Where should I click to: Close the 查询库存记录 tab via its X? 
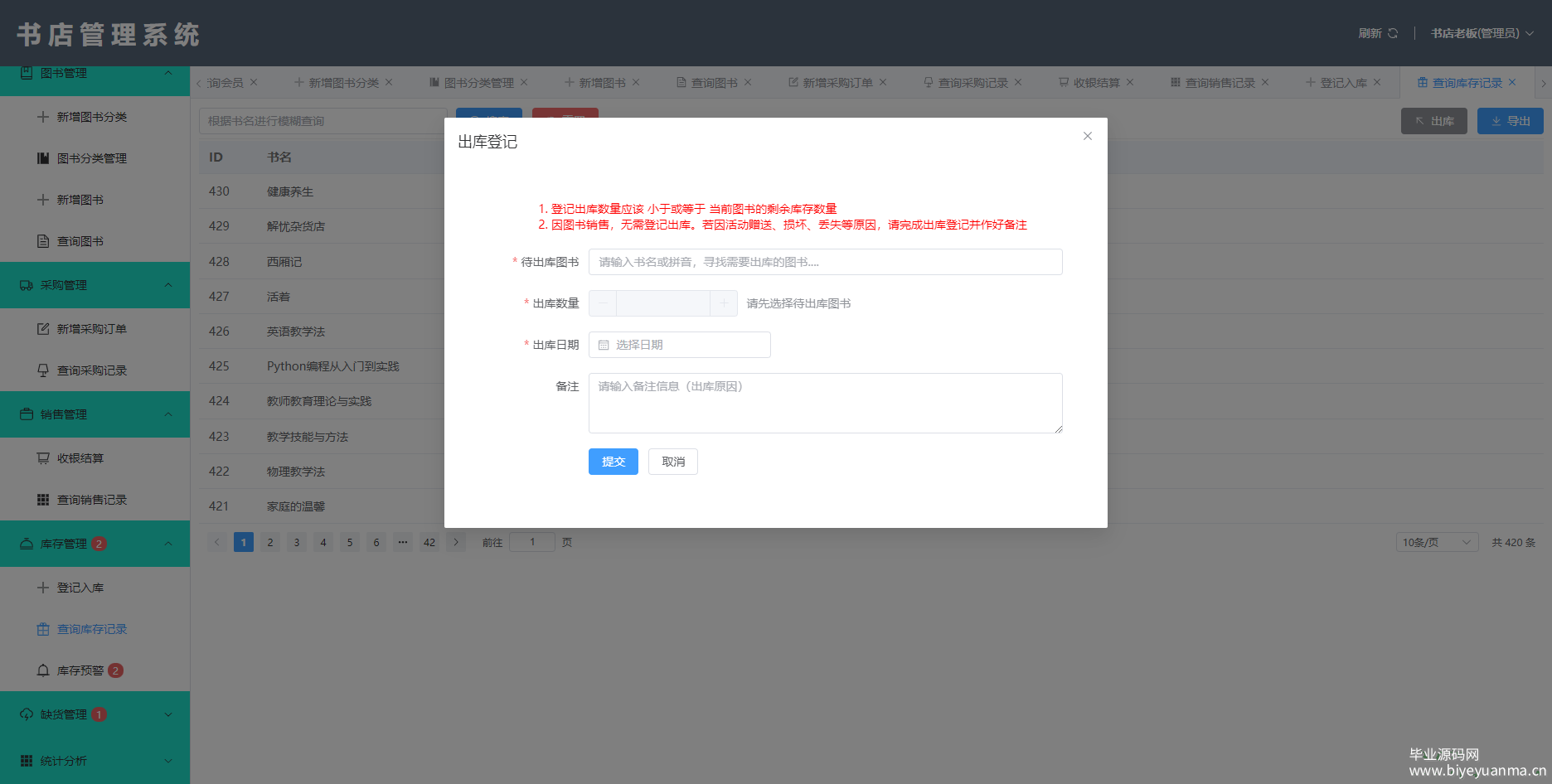(1512, 82)
